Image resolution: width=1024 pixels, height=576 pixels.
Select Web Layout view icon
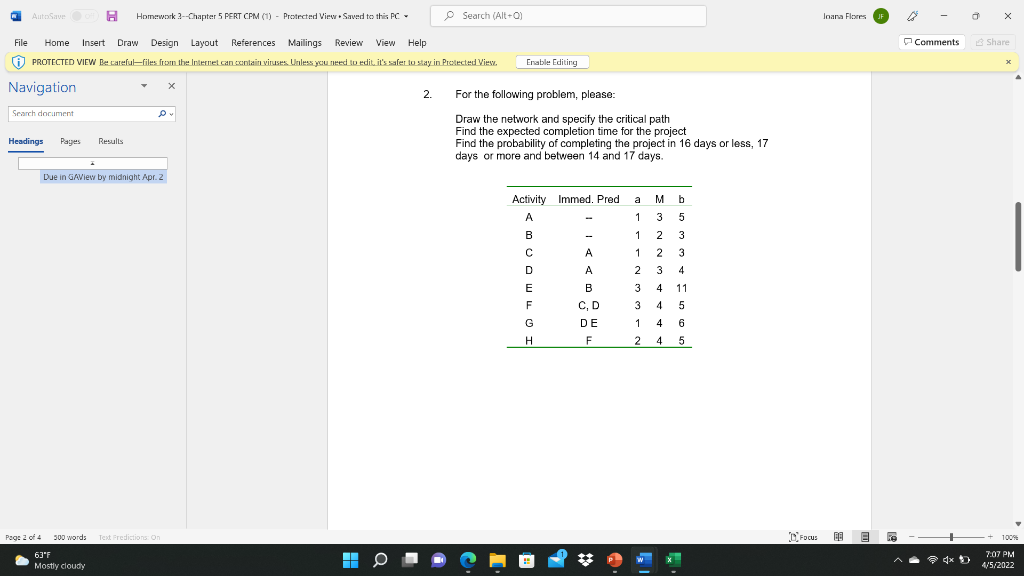[x=891, y=537]
